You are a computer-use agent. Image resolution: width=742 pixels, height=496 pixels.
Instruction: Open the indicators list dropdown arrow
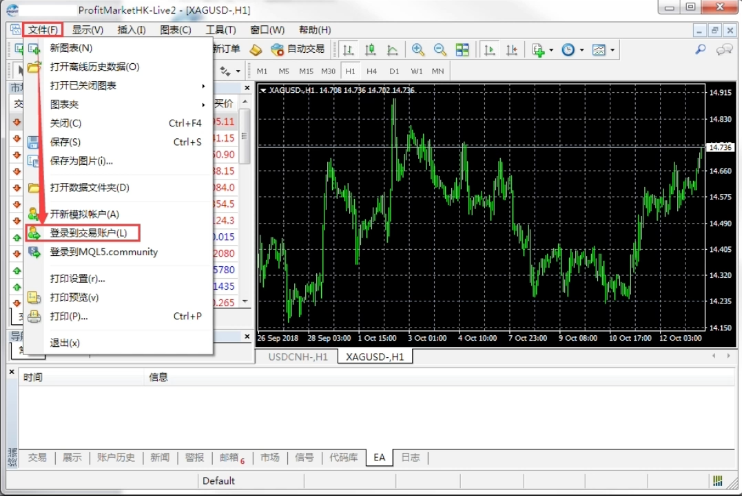tap(551, 49)
